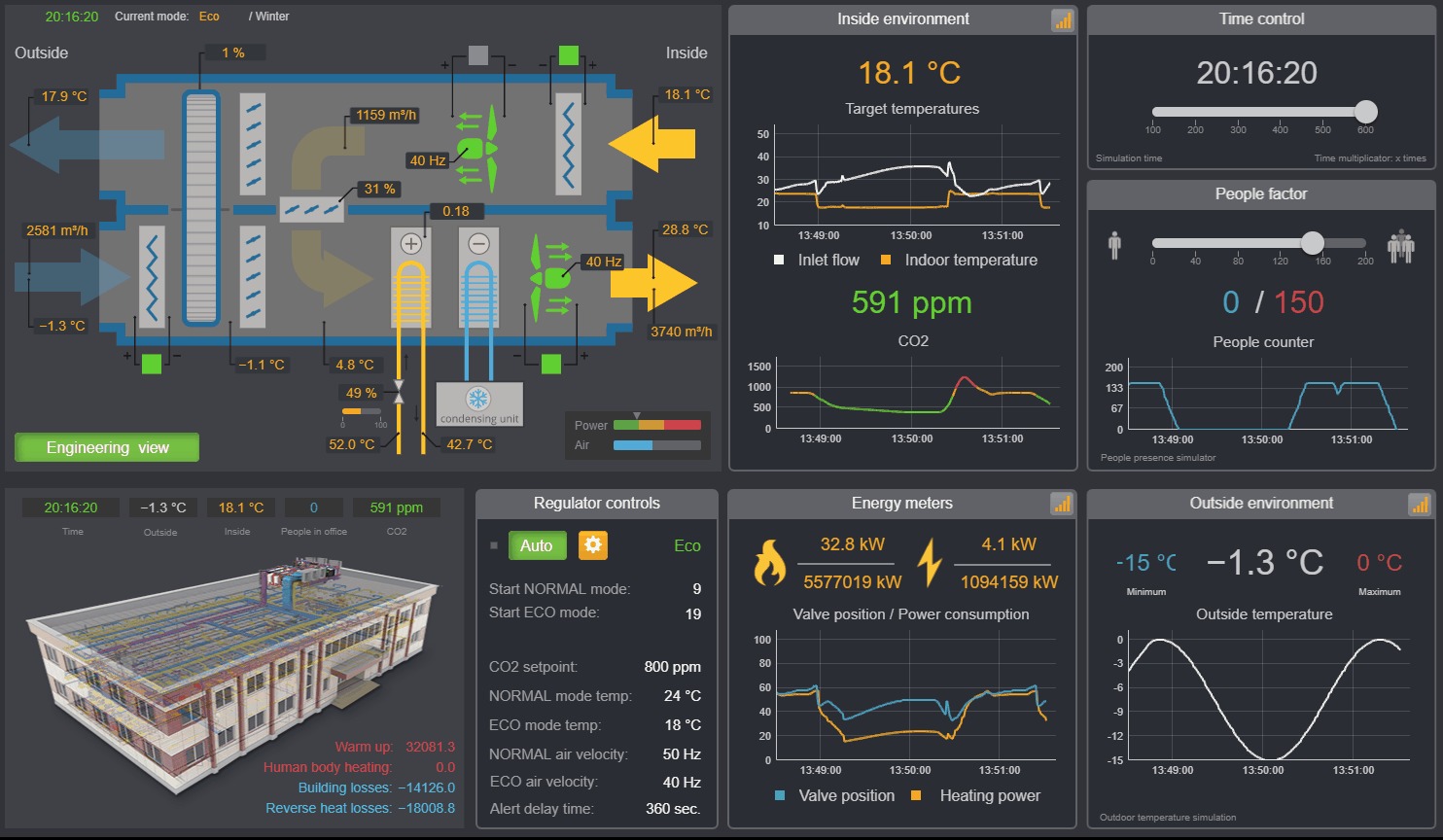
Task: Click the Winter season label
Action: [268, 16]
